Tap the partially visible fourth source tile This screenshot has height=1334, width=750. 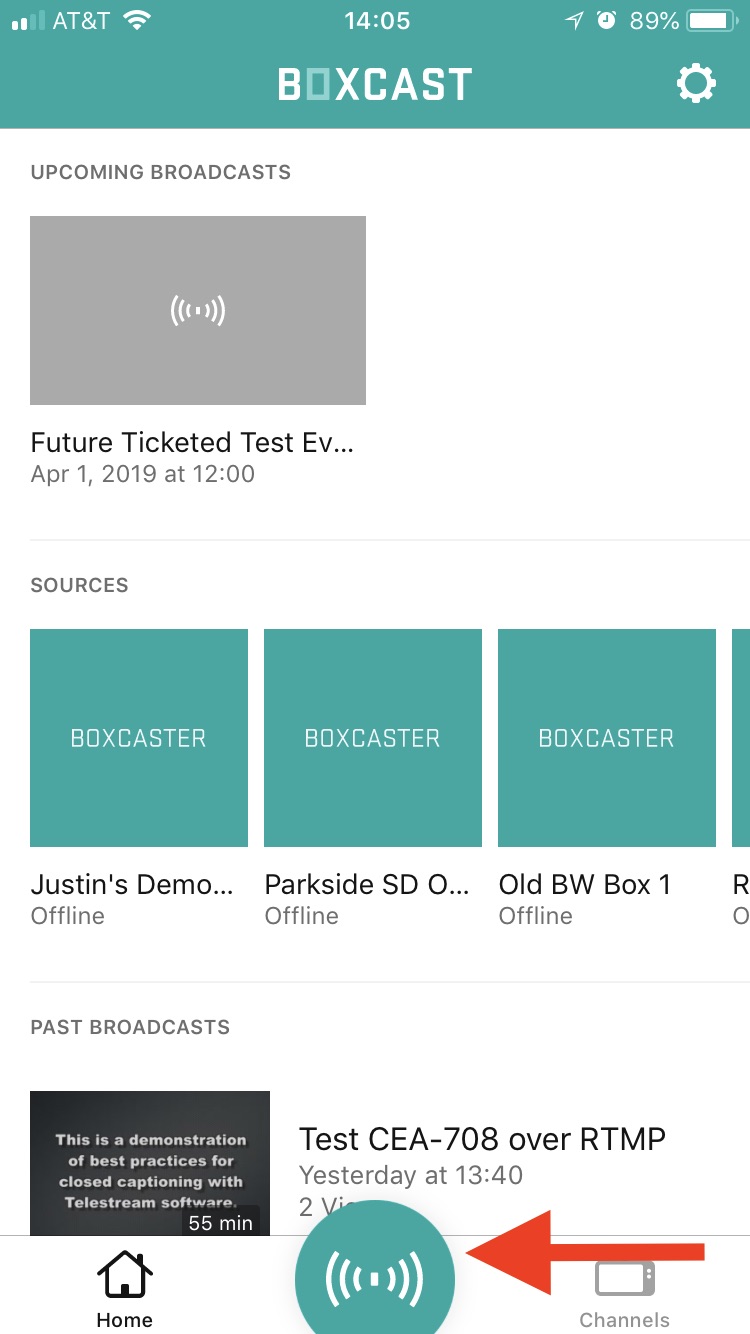[740, 738]
